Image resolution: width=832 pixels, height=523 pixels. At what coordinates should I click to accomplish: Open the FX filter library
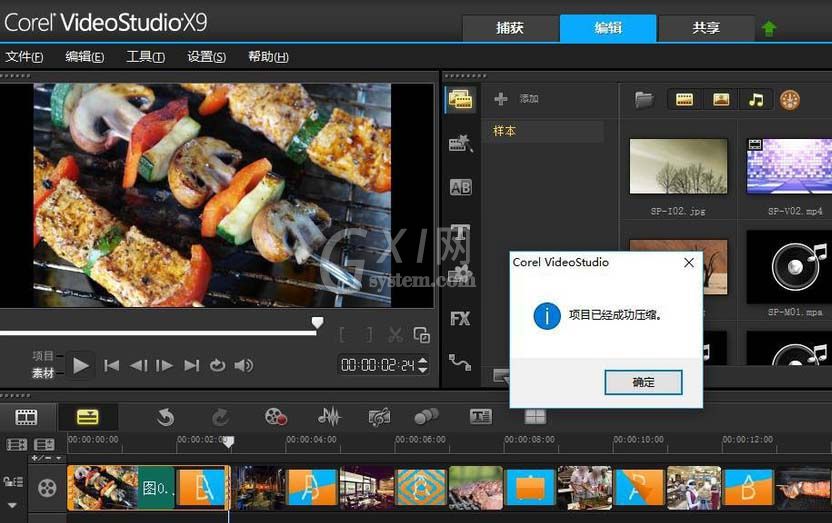click(x=460, y=319)
